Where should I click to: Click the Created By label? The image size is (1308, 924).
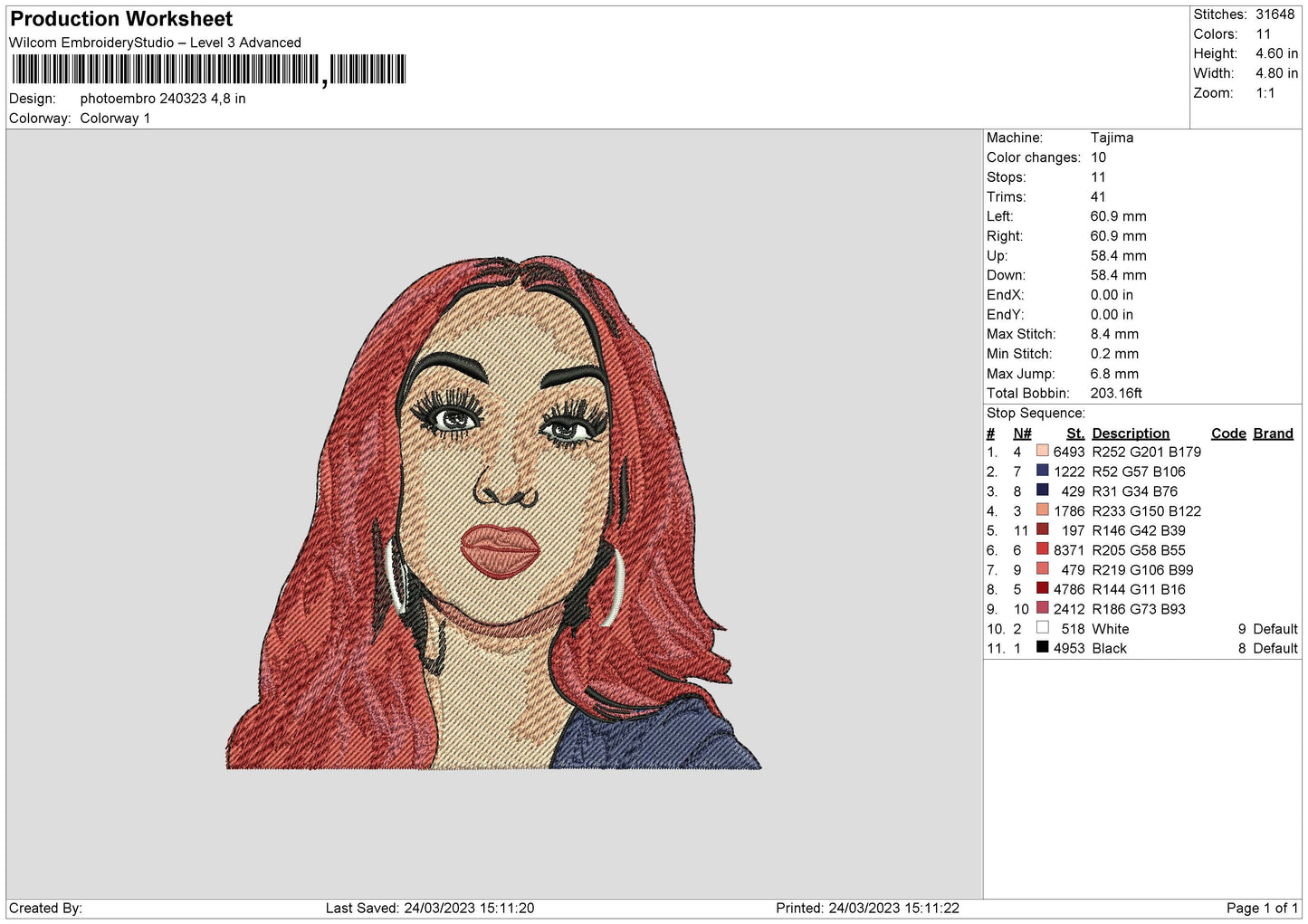[45, 909]
